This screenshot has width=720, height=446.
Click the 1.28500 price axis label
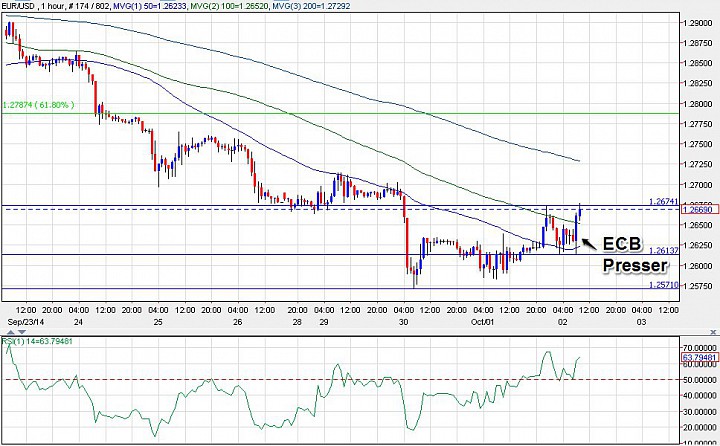click(x=698, y=63)
